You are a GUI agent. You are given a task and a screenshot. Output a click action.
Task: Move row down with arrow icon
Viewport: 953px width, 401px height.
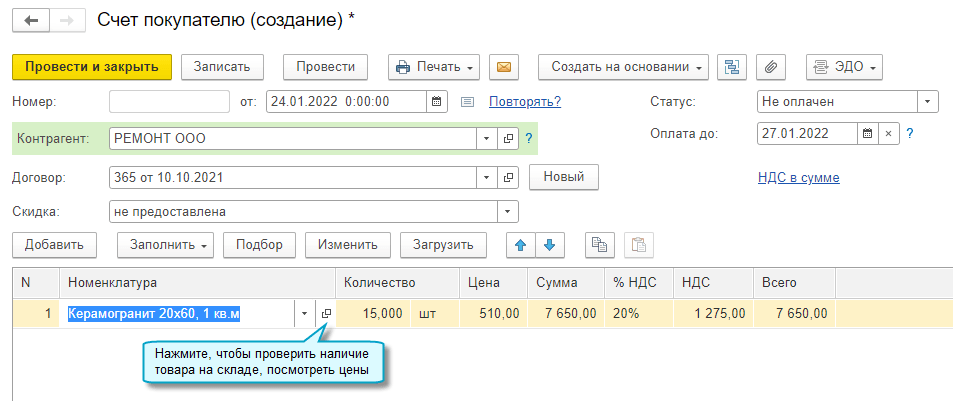click(549, 244)
